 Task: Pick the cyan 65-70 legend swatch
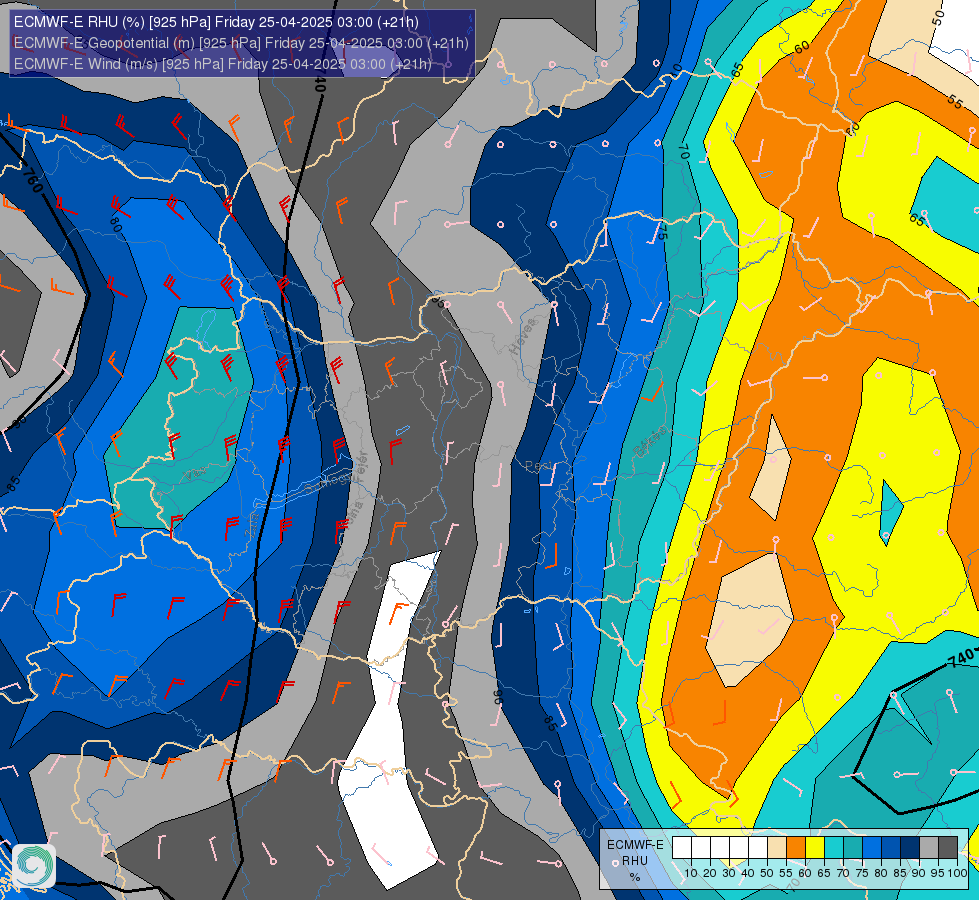834,848
